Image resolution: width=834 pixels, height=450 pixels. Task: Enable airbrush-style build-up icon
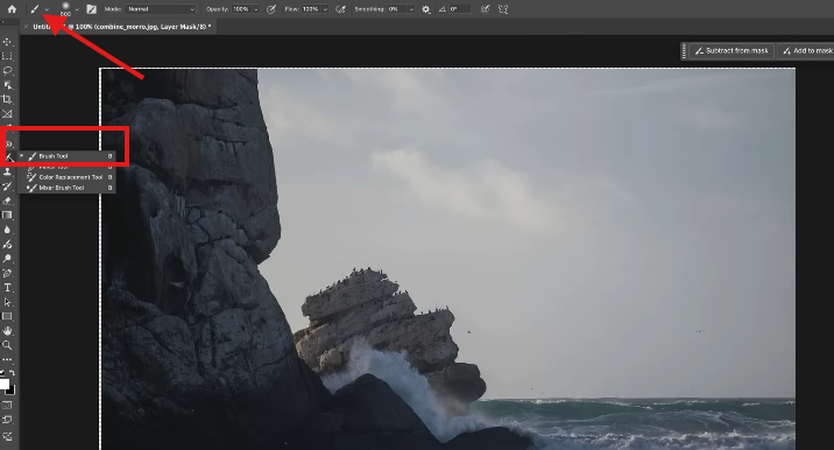[x=341, y=9]
